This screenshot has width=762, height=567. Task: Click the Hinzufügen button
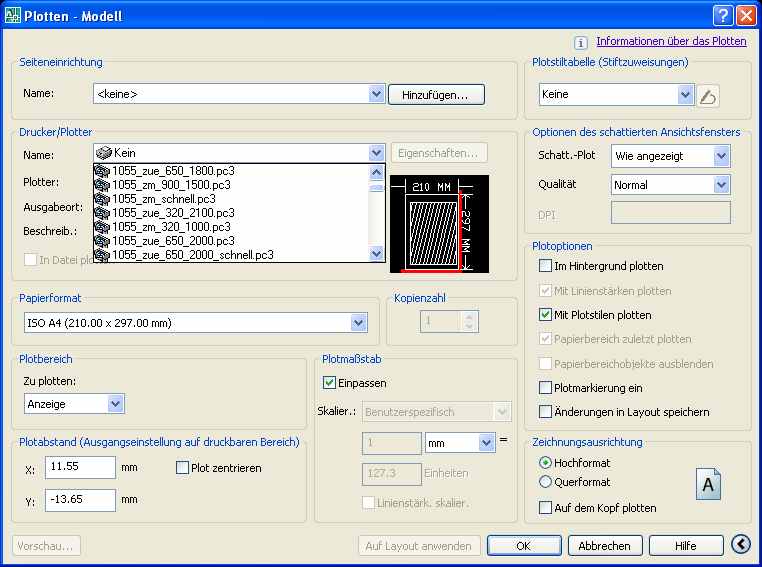[x=436, y=95]
